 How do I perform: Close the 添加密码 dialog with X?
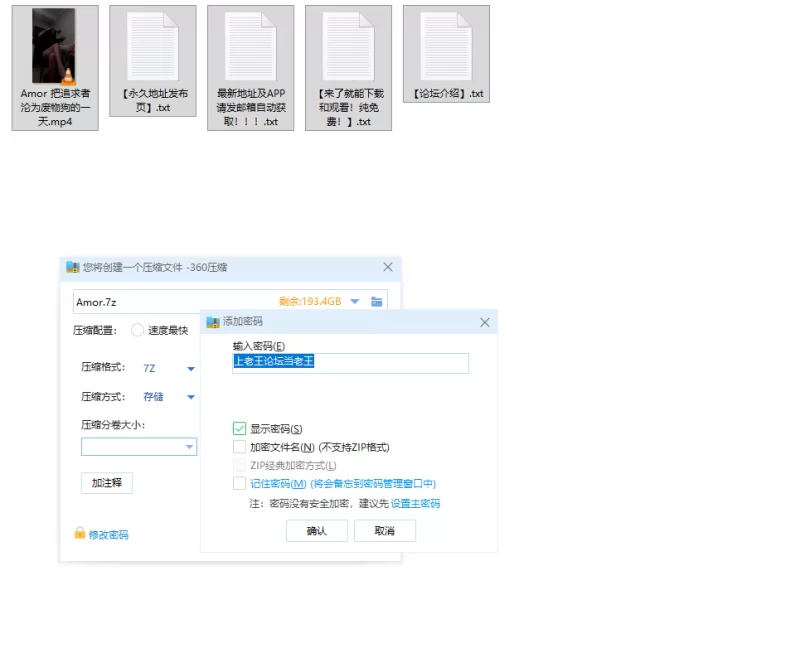485,322
